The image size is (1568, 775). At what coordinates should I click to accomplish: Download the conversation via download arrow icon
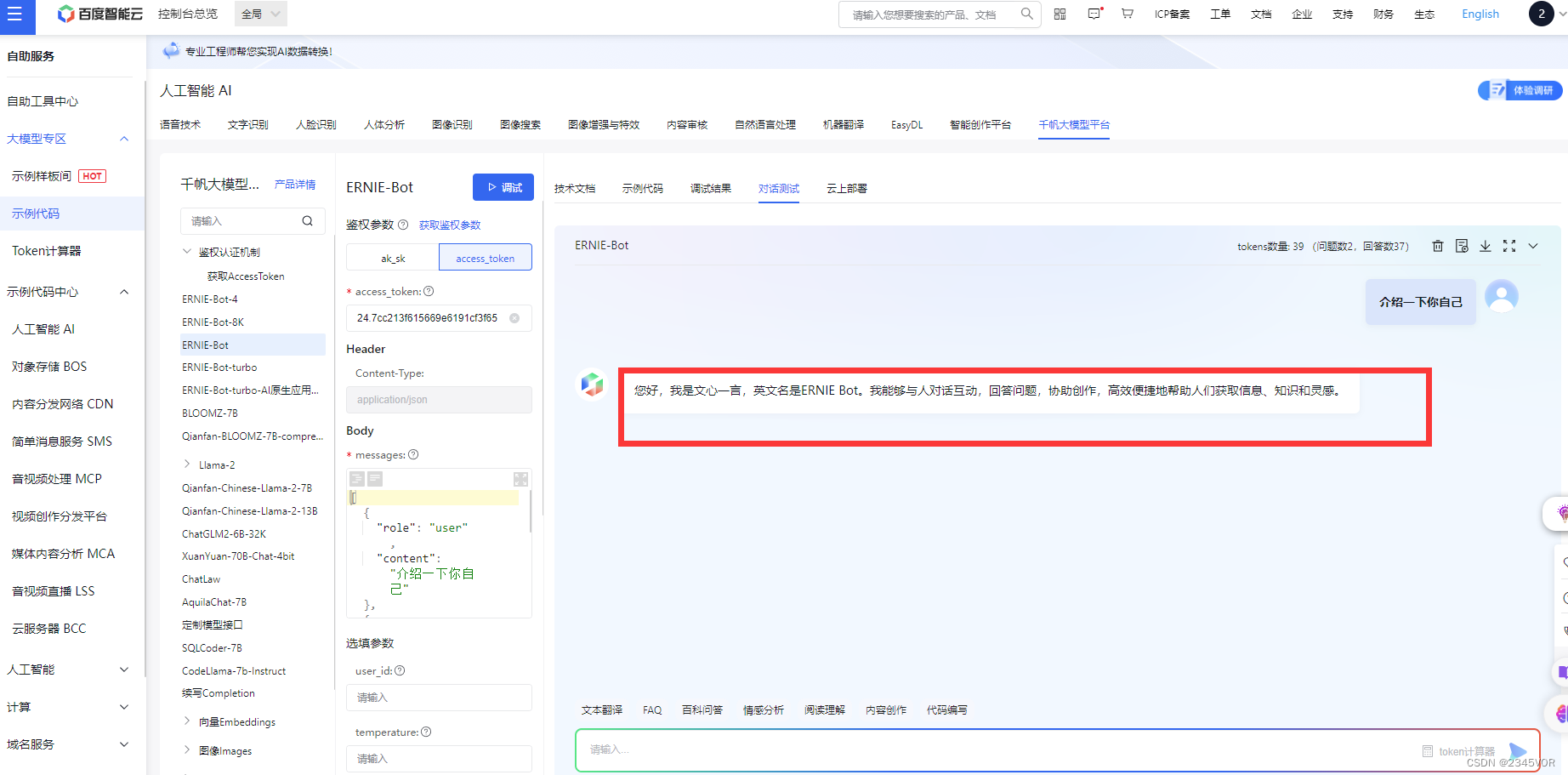coord(1486,246)
